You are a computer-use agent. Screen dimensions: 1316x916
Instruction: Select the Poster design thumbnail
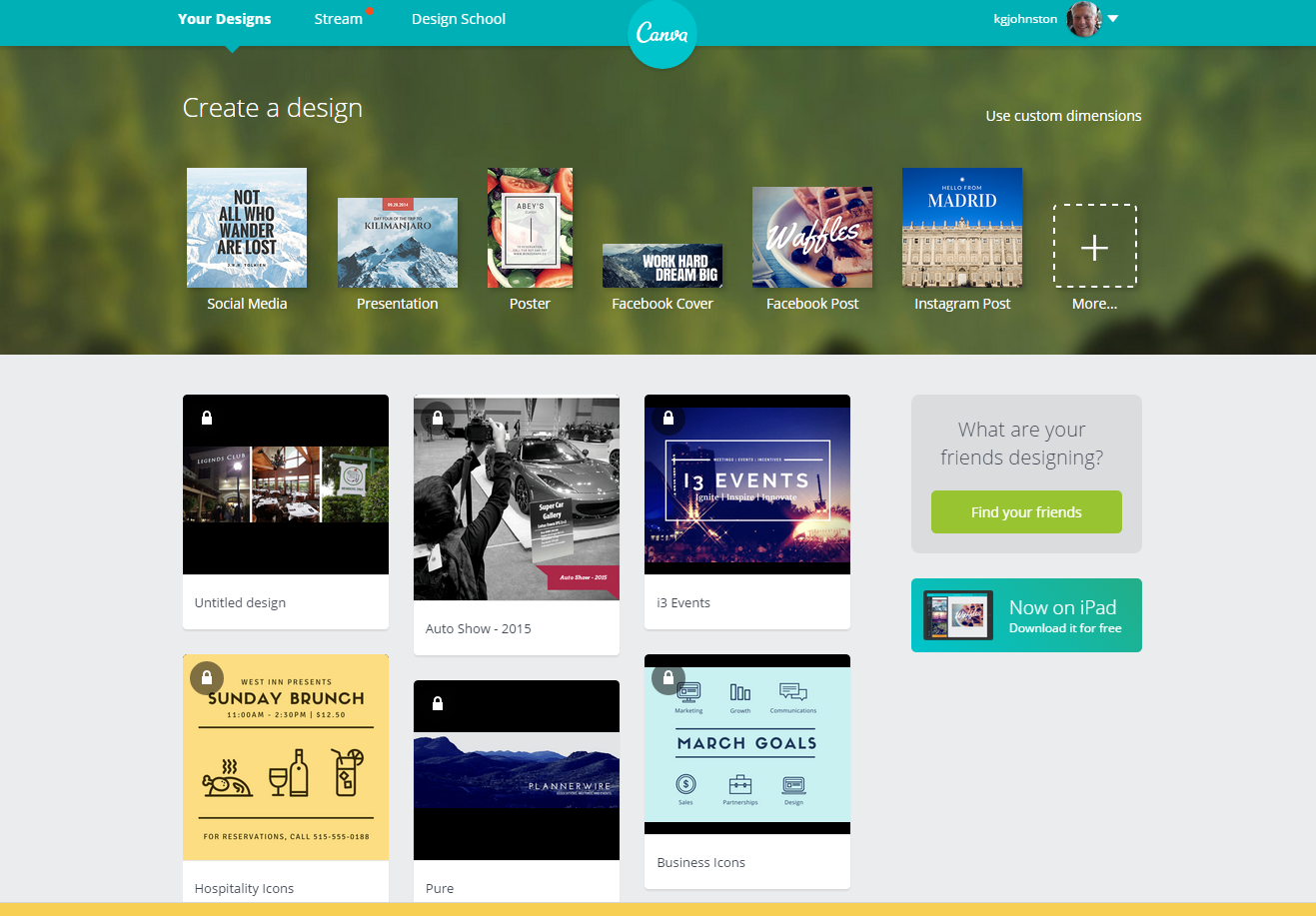[530, 228]
